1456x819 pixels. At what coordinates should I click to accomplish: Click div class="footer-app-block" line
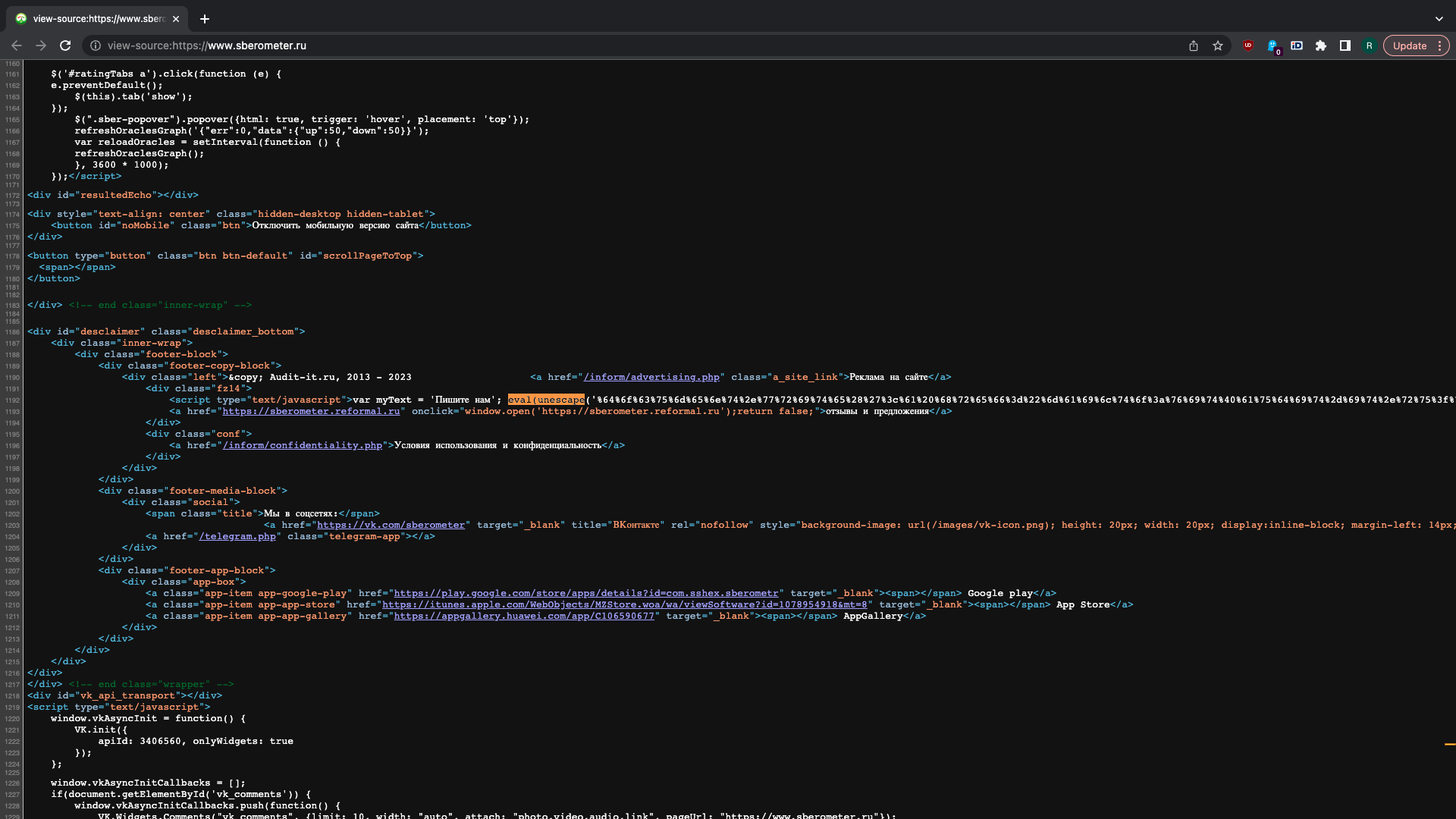pos(187,570)
